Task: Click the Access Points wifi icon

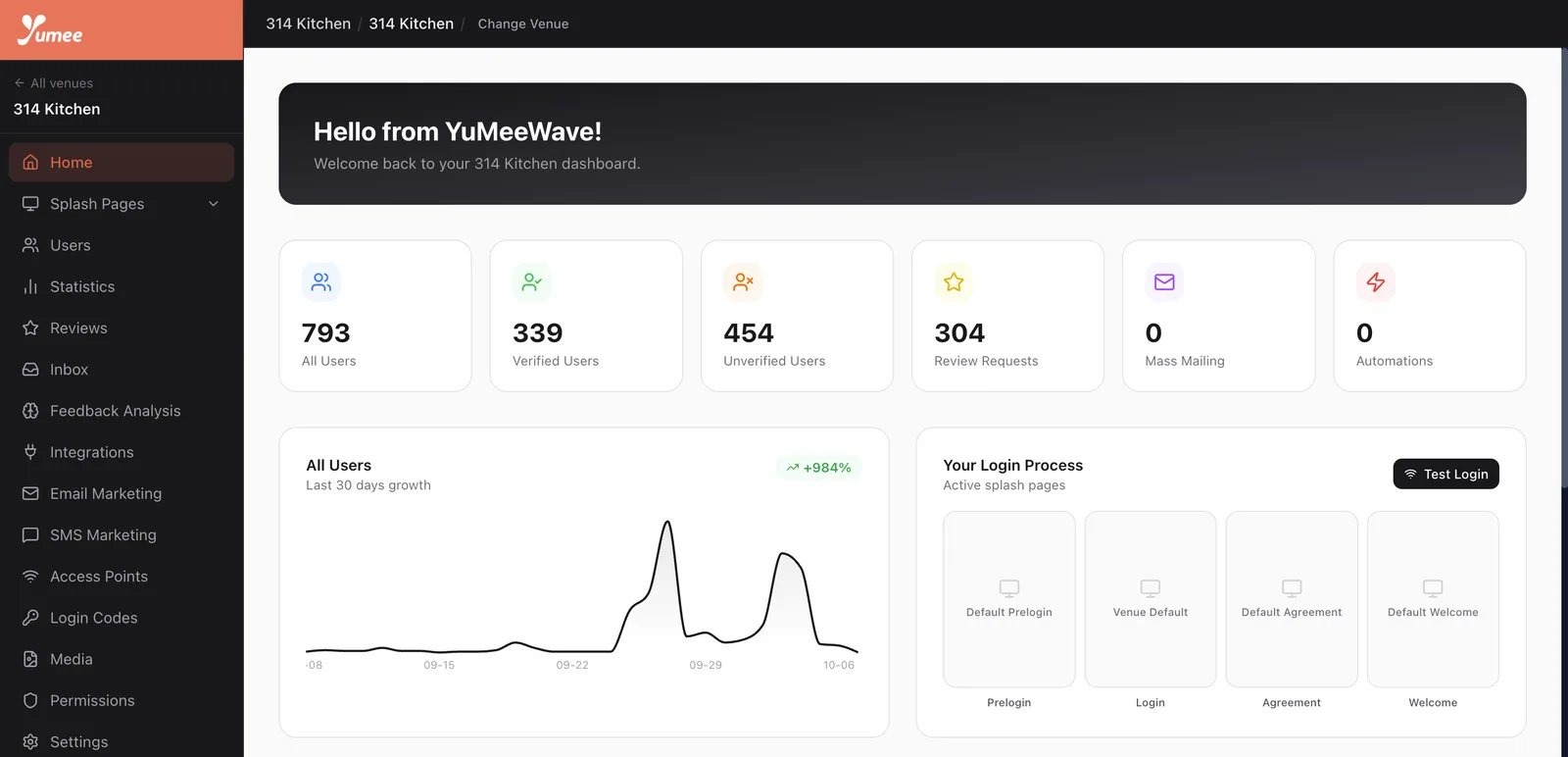Action: coord(30,577)
